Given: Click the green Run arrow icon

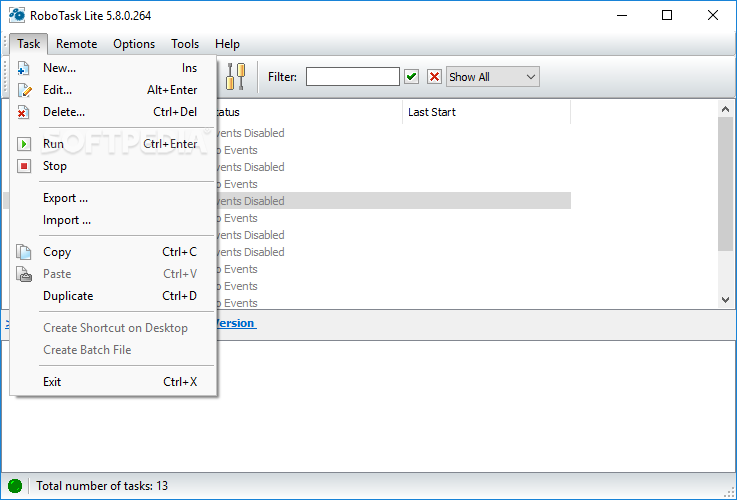Looking at the screenshot, I should (x=24, y=144).
